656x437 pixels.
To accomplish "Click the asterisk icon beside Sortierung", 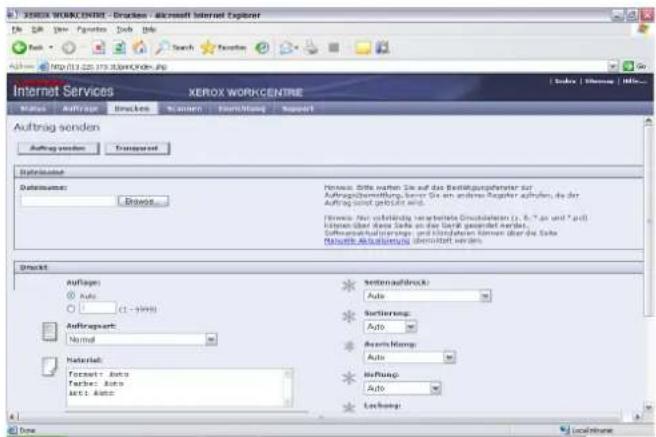I will (x=348, y=316).
